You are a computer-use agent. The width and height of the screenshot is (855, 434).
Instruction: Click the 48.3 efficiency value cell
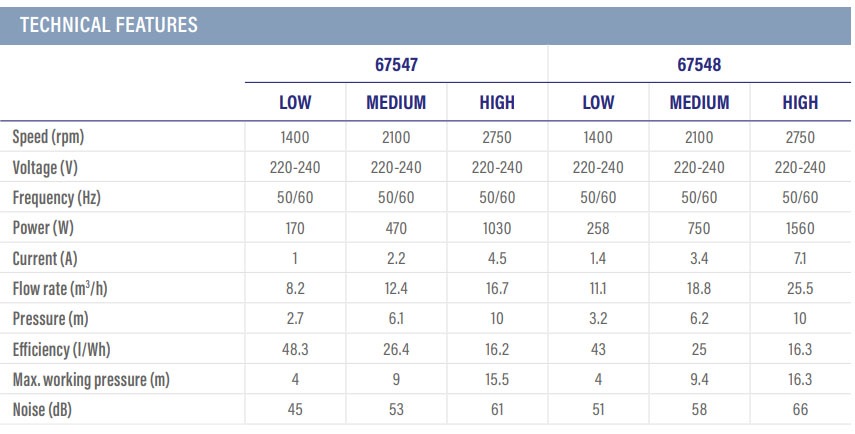295,349
